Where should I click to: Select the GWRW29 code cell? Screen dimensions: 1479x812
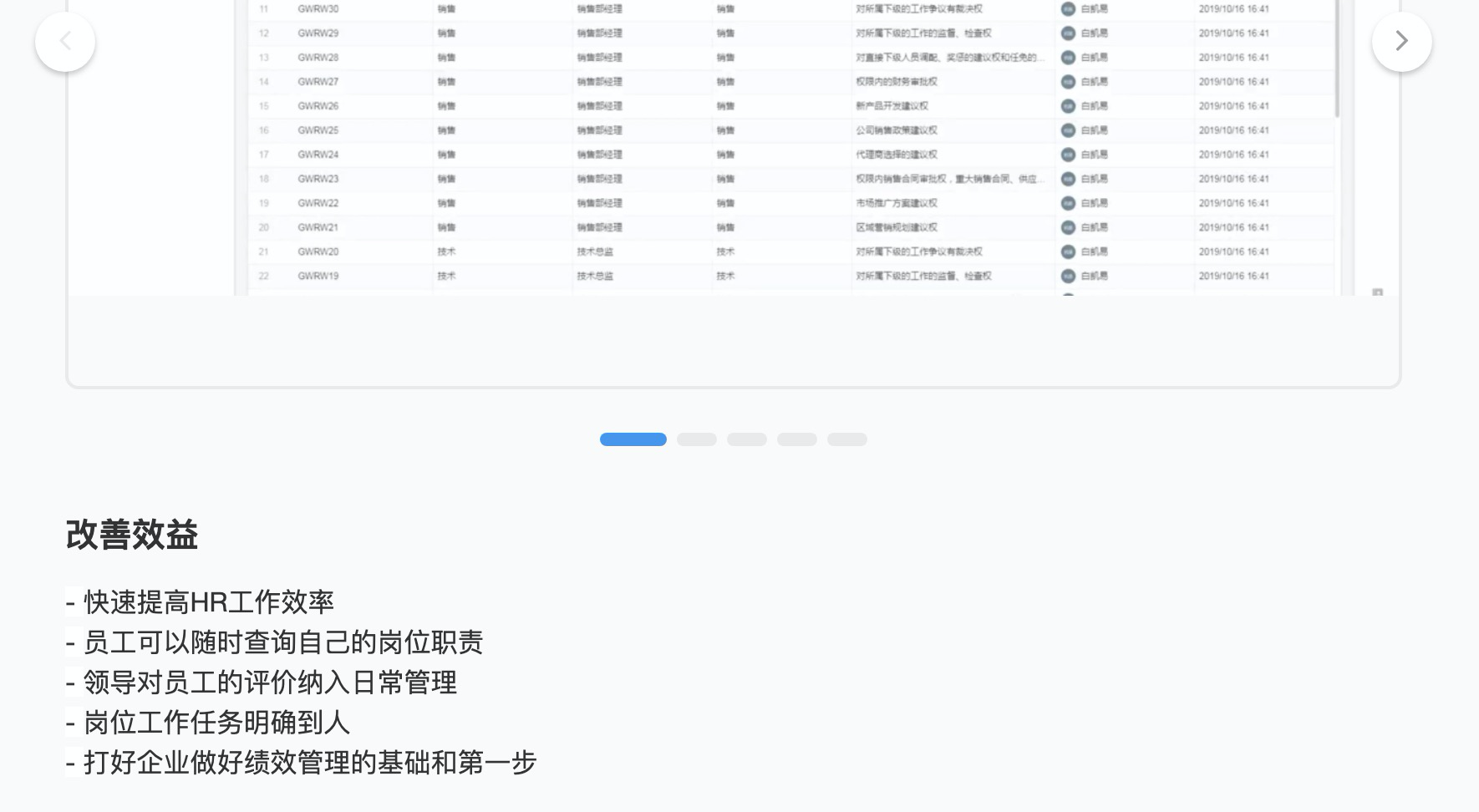tap(318, 33)
